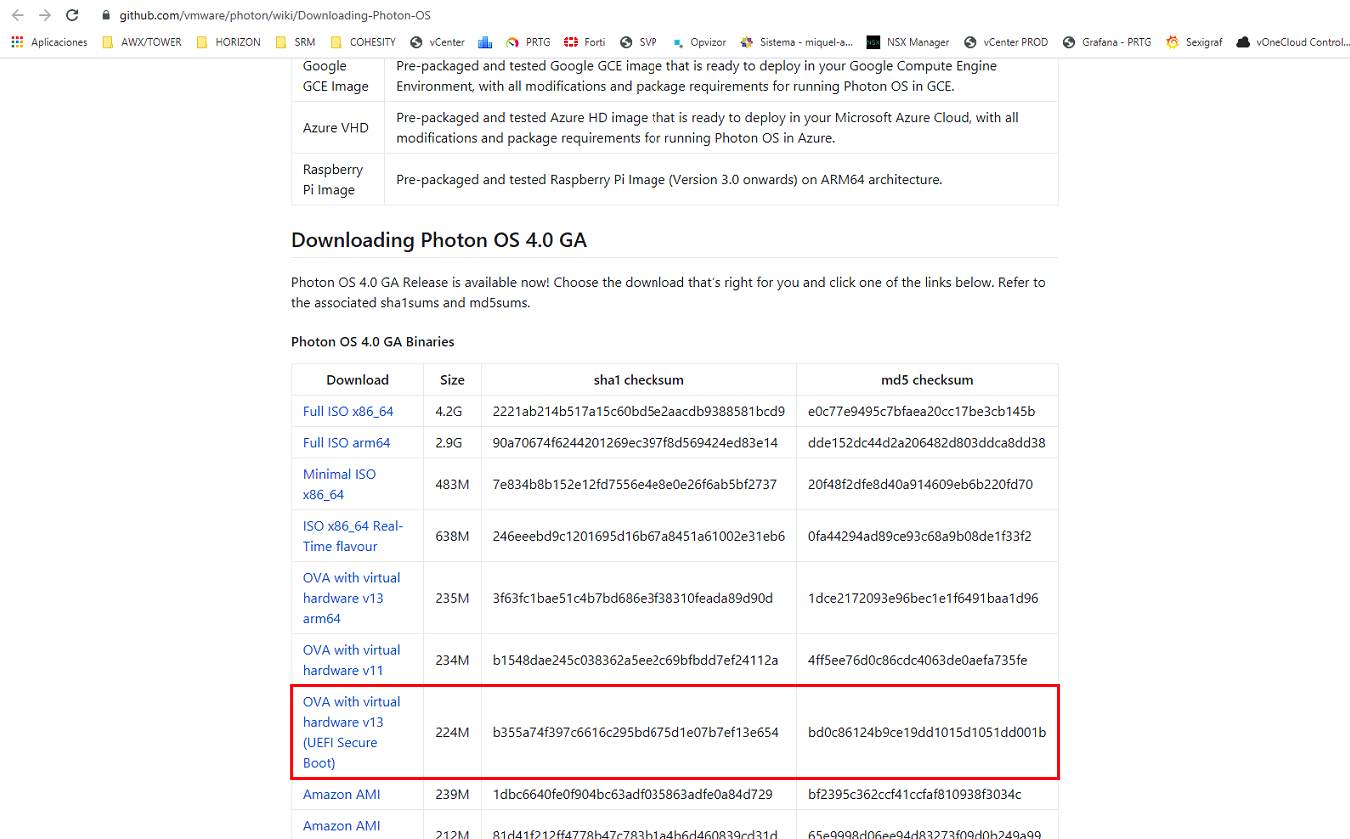Click the 235M size cell
1350x839 pixels.
click(452, 598)
